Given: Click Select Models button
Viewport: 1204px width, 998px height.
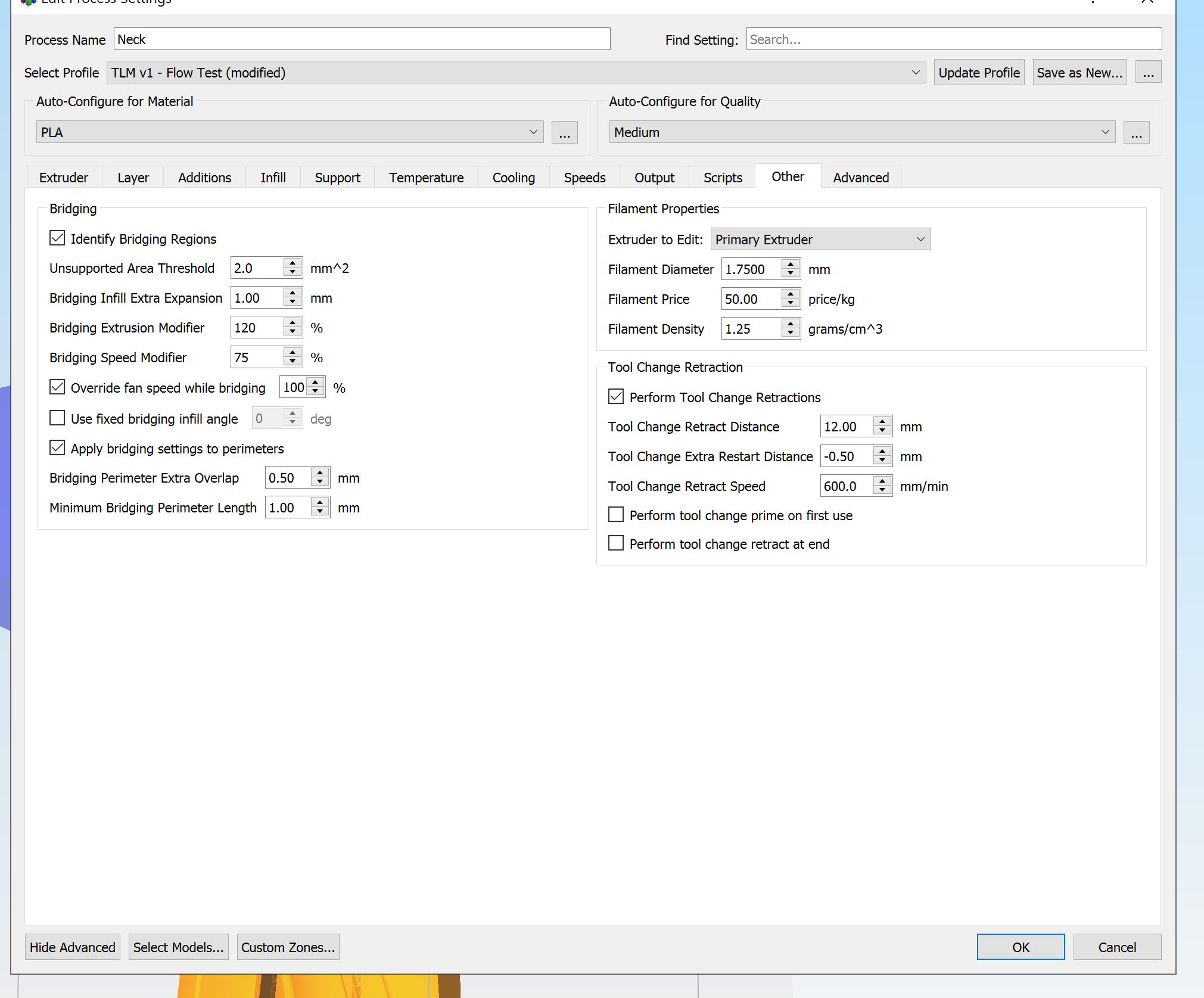Looking at the screenshot, I should point(179,947).
